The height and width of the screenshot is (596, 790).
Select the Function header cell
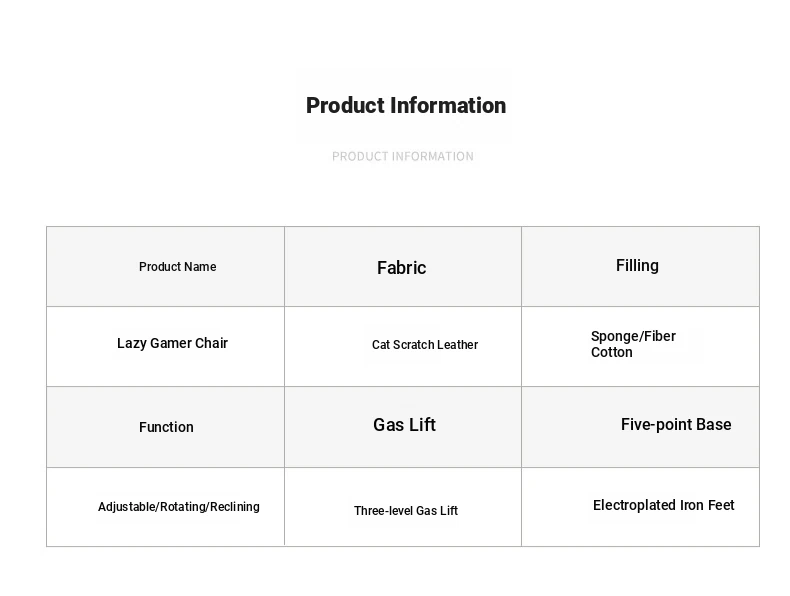point(165,427)
